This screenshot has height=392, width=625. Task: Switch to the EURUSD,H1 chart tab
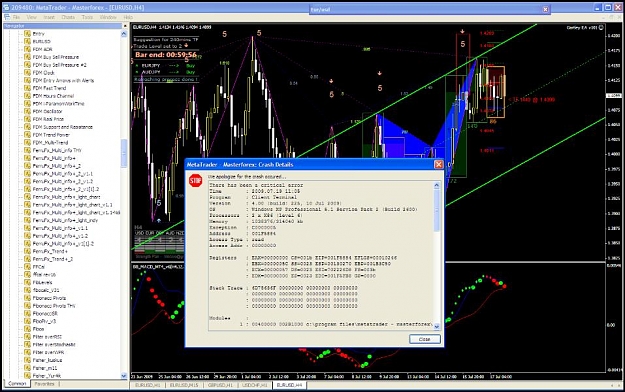click(x=147, y=385)
